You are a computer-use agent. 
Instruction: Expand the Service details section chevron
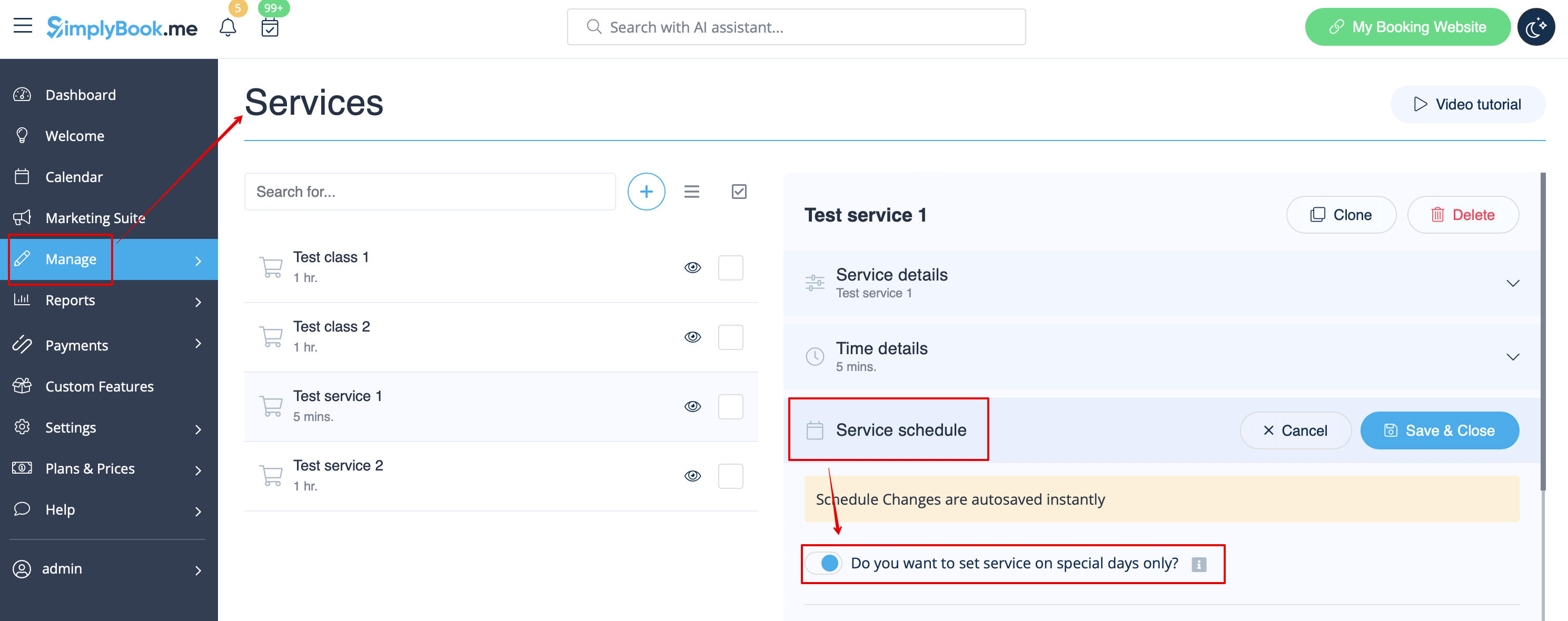[1513, 284]
